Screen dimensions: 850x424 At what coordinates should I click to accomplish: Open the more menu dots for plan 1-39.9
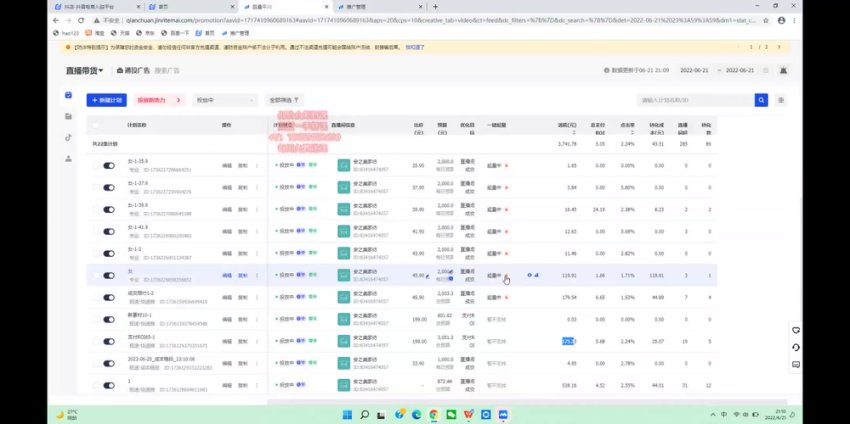[x=257, y=209]
